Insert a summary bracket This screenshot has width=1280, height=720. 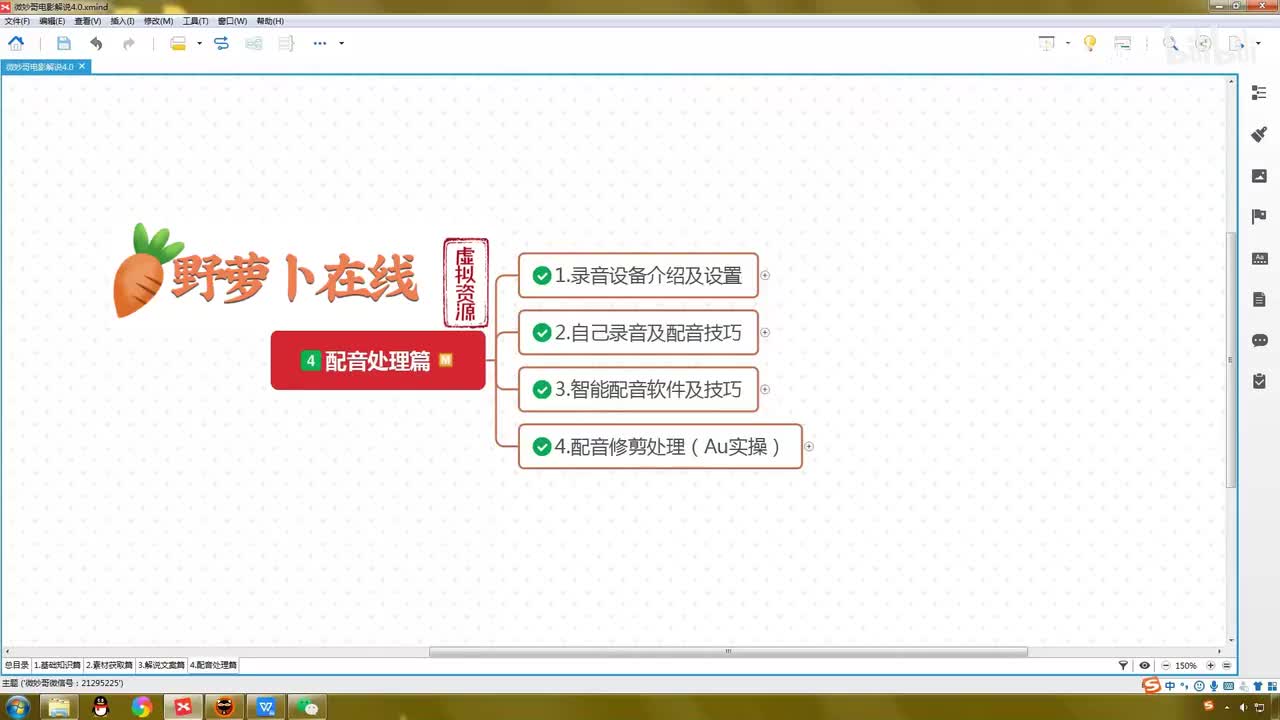[286, 43]
